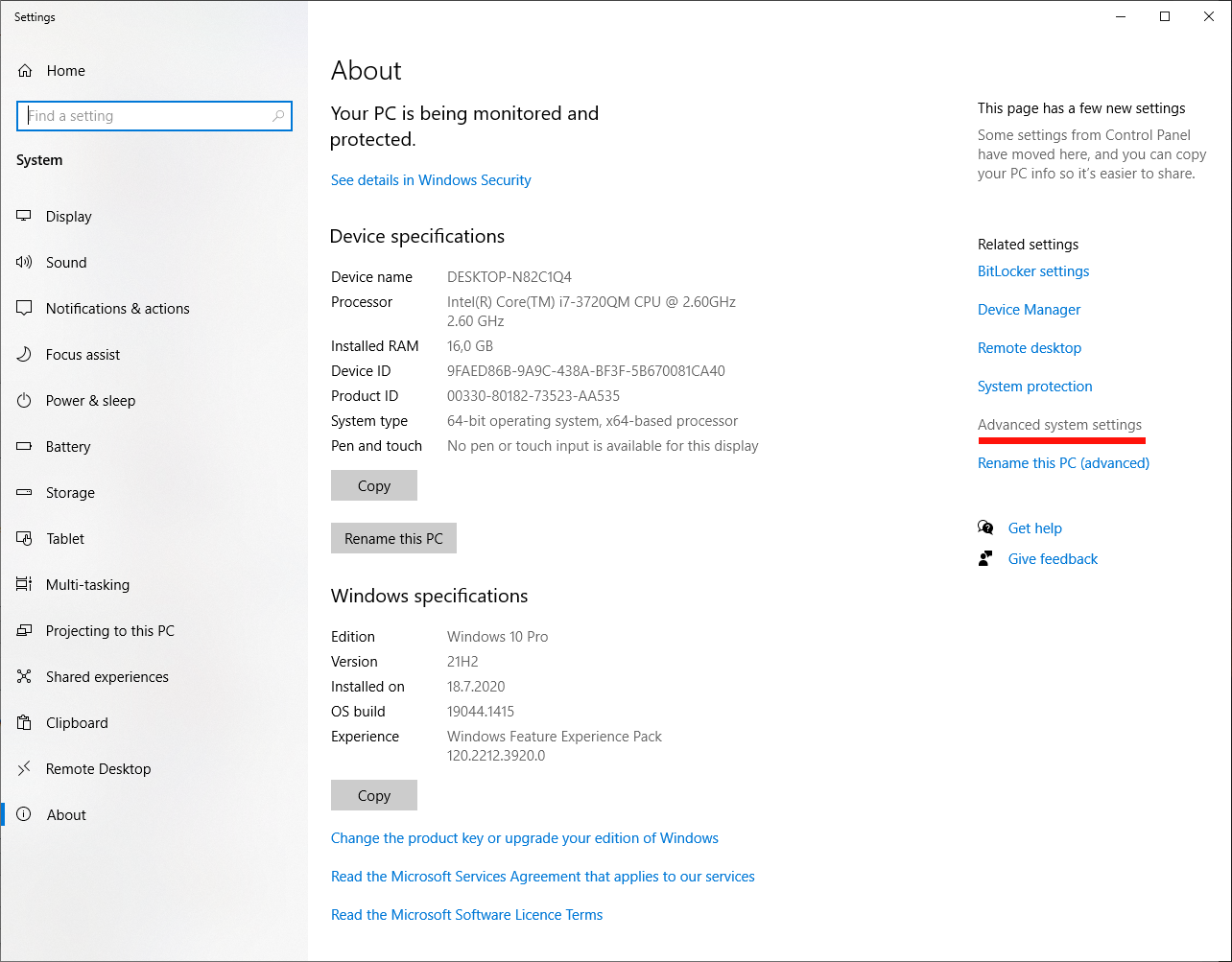Click the Installed on date 18.7.2020
This screenshot has width=1232, height=962.
click(476, 687)
